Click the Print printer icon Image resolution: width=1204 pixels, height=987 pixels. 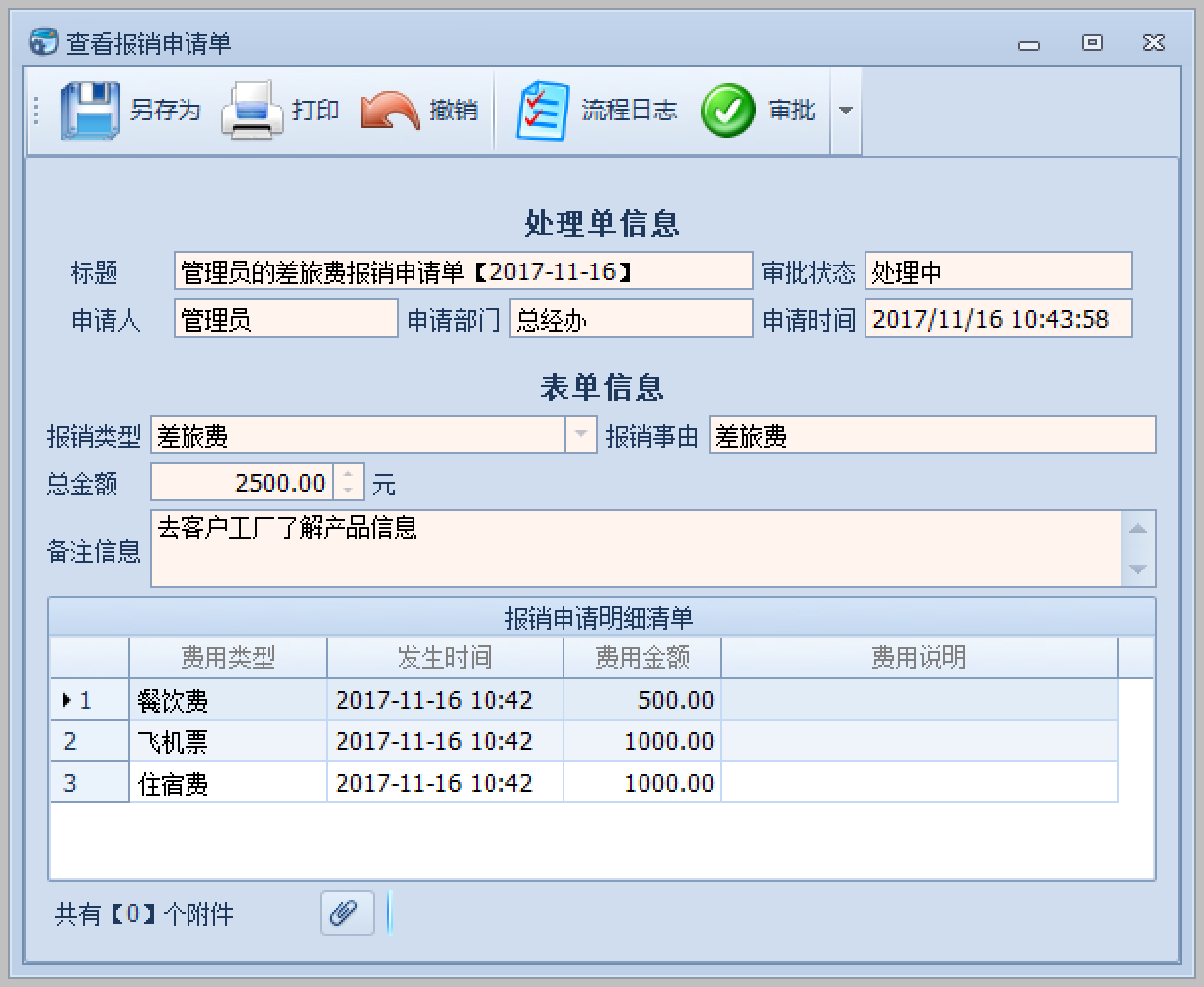[252, 111]
